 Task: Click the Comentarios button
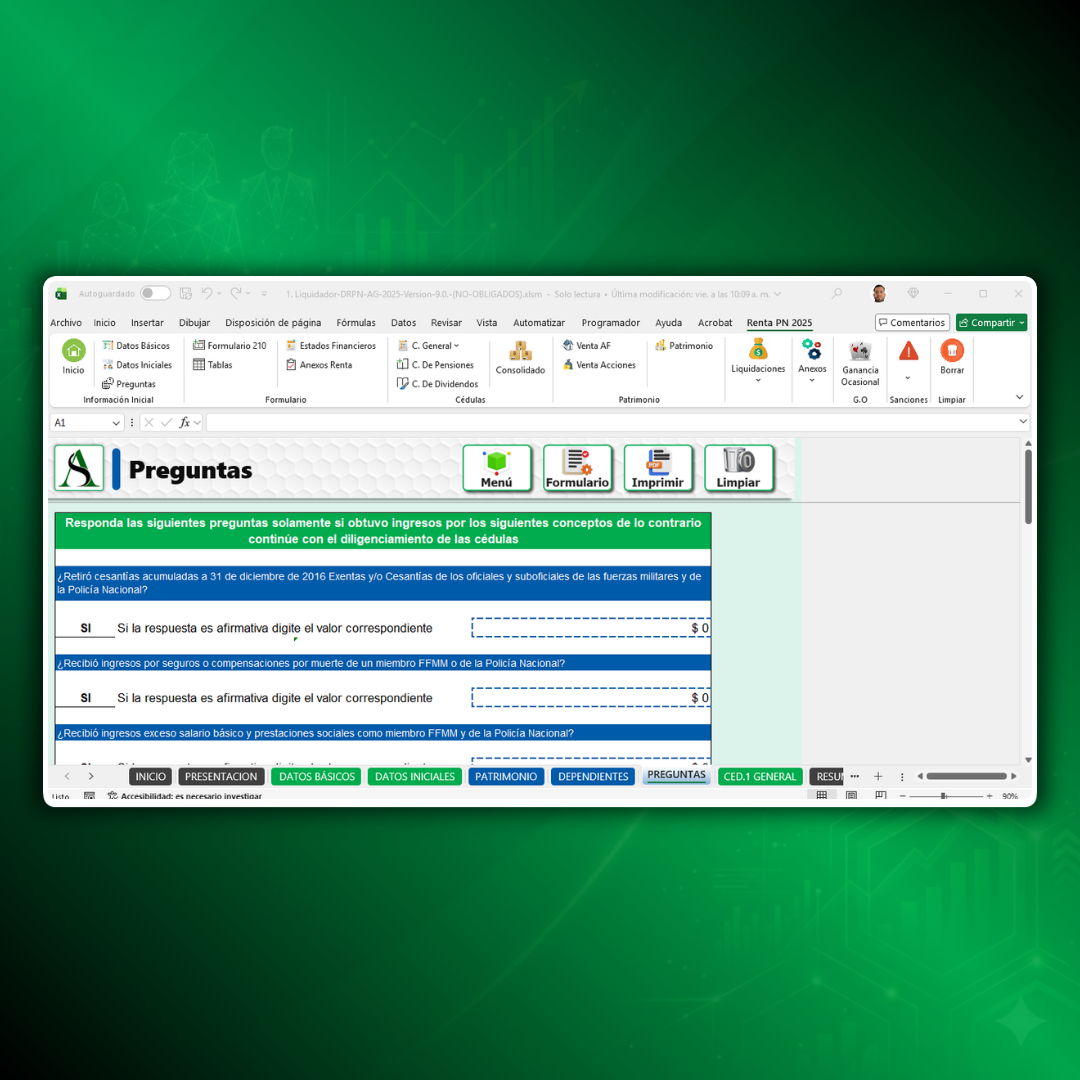(912, 323)
